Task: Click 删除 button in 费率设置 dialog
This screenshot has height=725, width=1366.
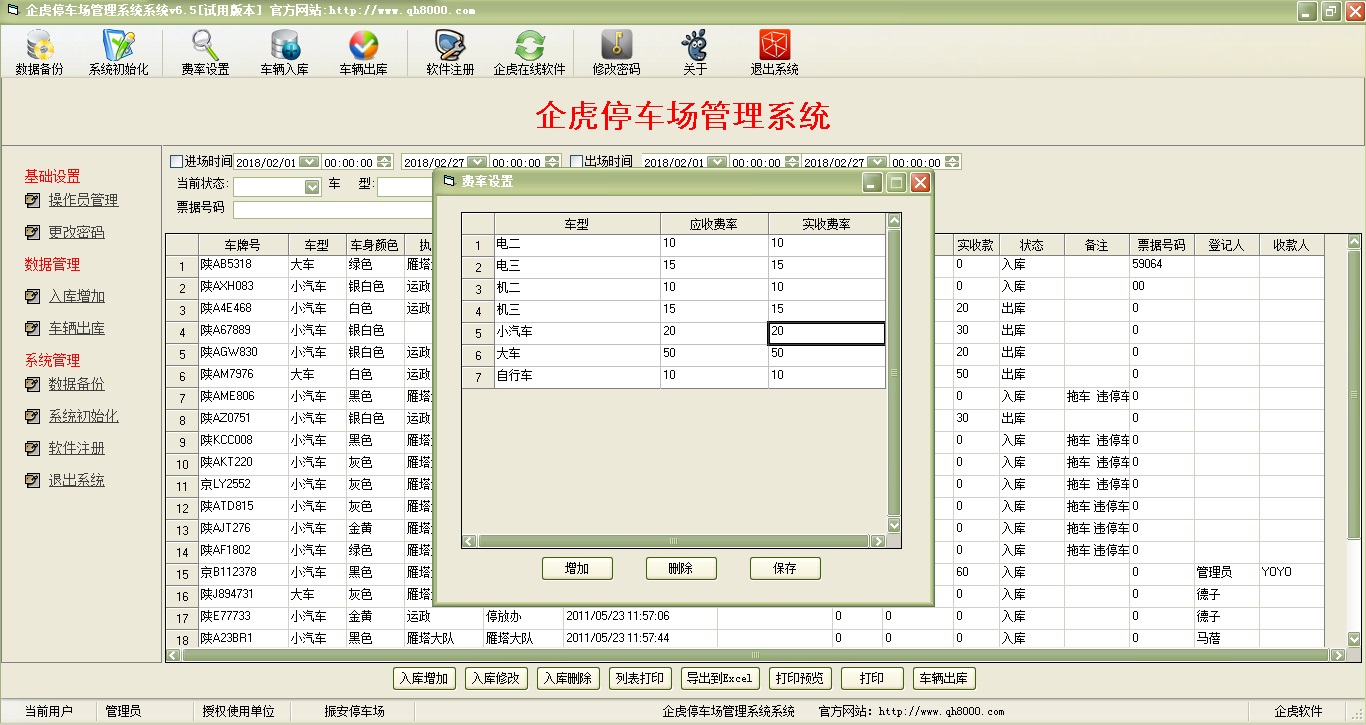Action: pos(681,568)
